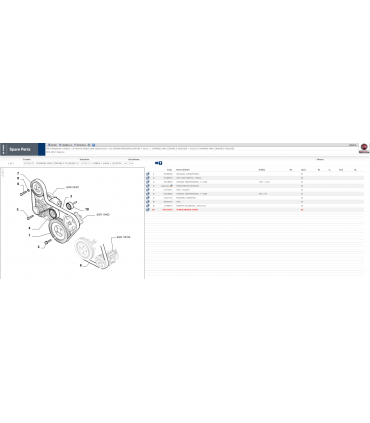This screenshot has height=423, width=370.
Task: Open the info icon for red row 10
Action: point(148,210)
